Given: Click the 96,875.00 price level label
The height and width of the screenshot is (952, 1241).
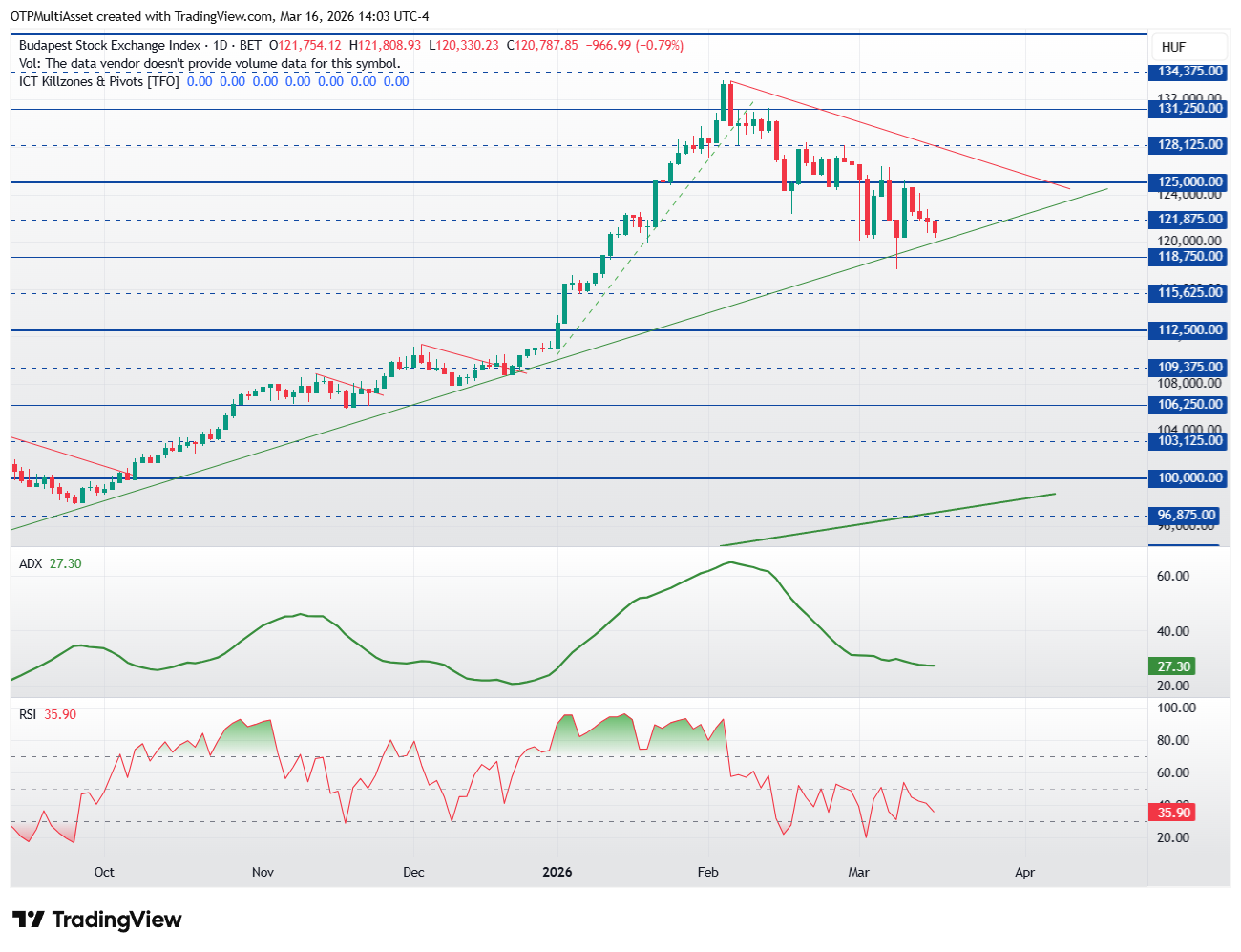Looking at the screenshot, I should tap(1188, 515).
